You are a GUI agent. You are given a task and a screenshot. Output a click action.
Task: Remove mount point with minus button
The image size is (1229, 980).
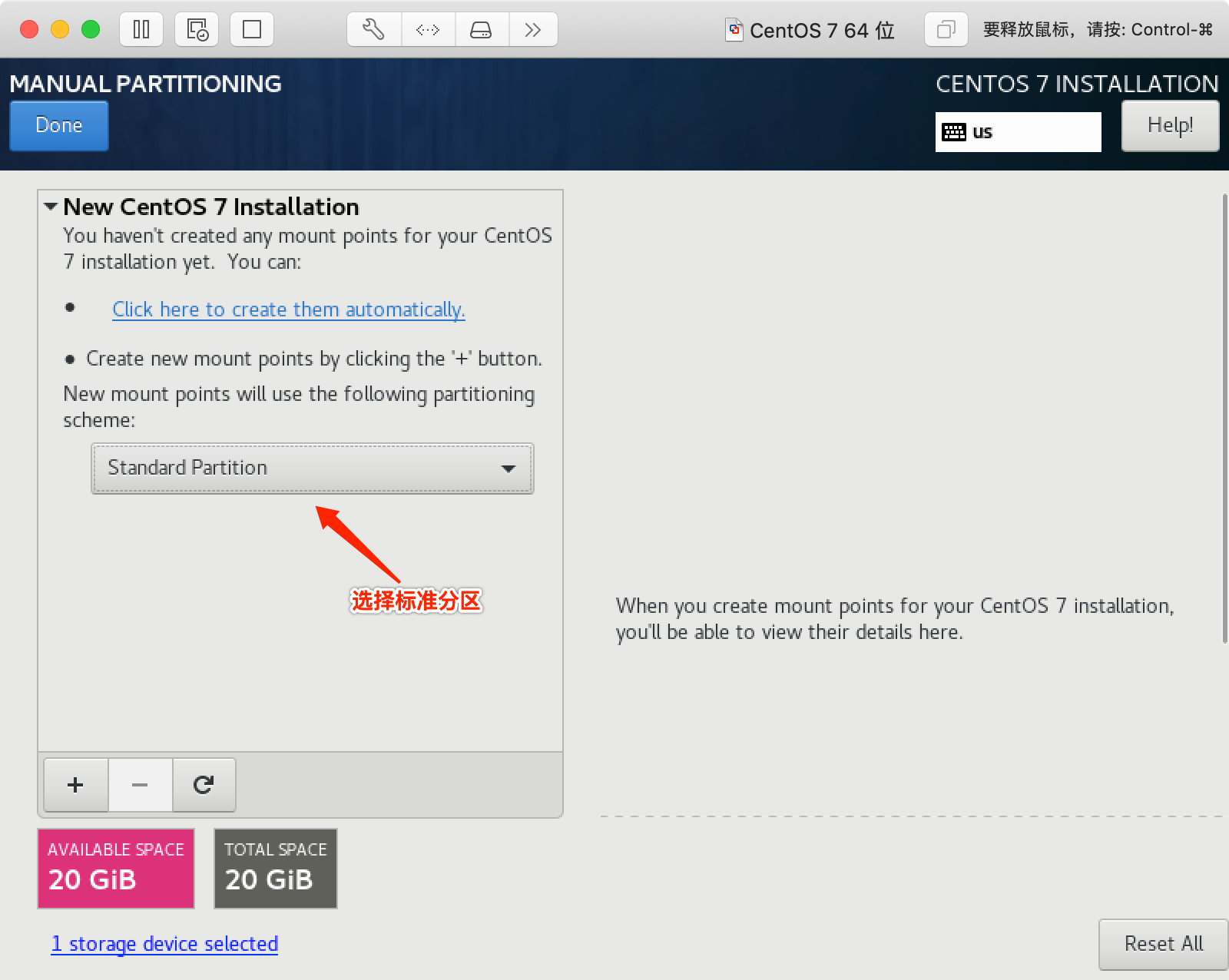140,785
